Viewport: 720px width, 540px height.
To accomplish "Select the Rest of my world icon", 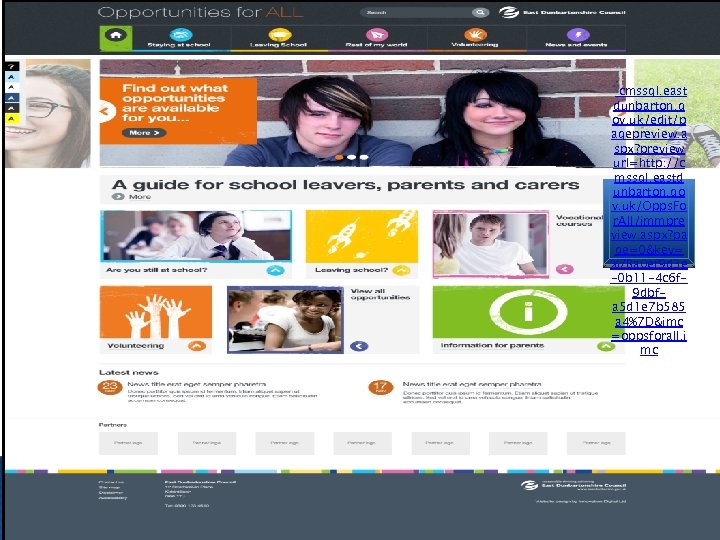I will [377, 35].
